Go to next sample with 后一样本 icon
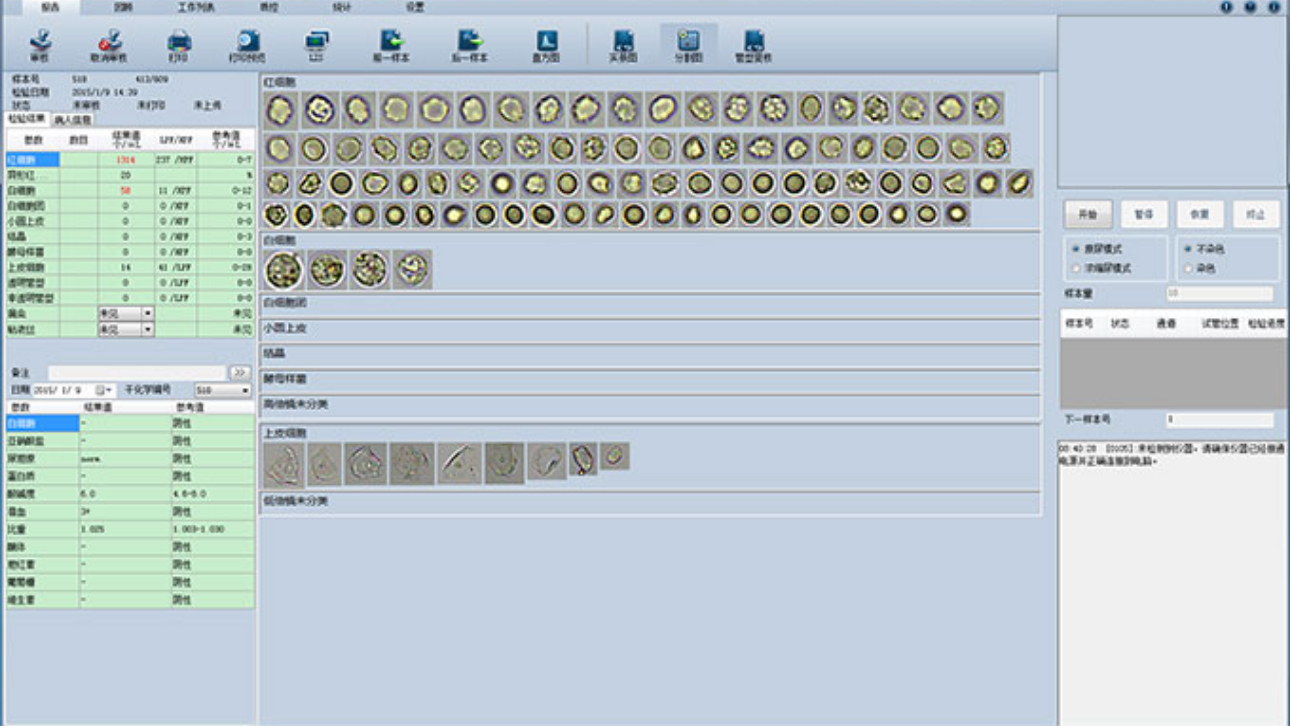 pos(469,45)
